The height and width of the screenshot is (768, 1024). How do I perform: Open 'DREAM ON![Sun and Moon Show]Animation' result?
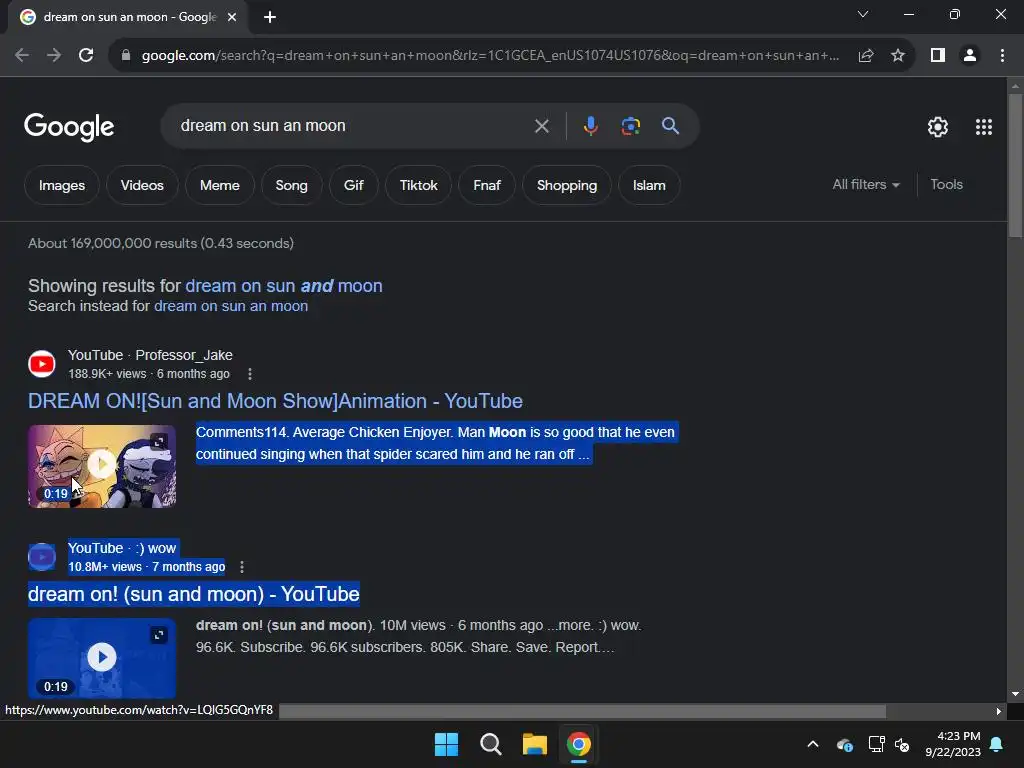[x=275, y=401]
